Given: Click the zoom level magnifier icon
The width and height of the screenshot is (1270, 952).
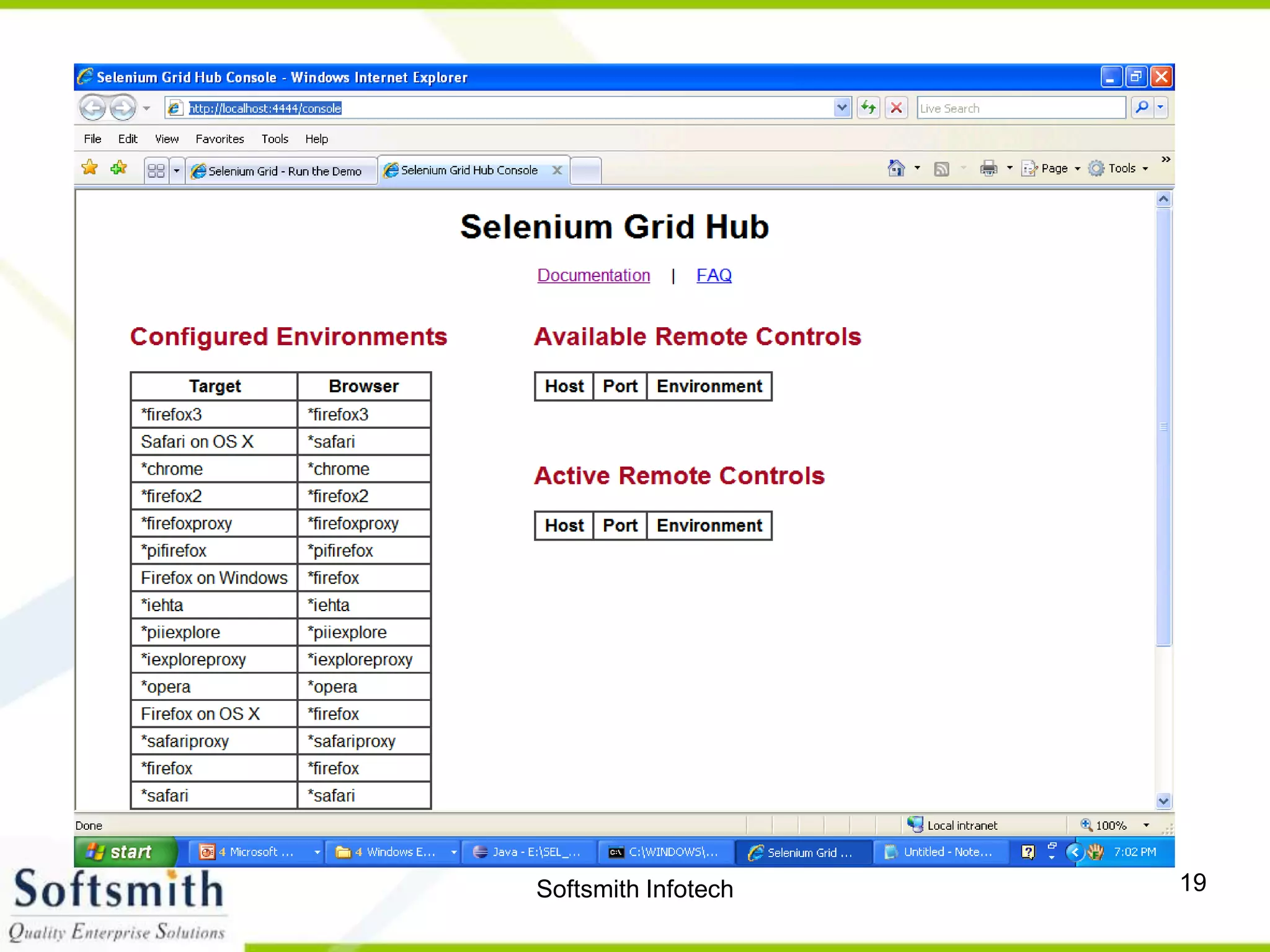Looking at the screenshot, I should pos(1086,824).
